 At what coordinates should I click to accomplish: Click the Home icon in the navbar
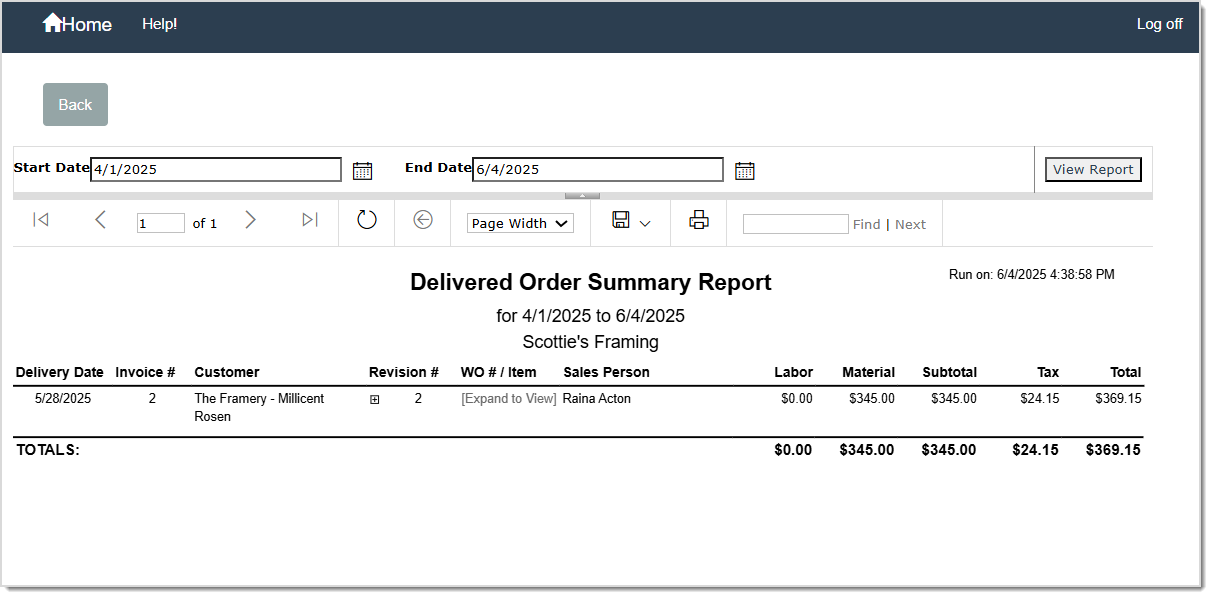point(53,22)
